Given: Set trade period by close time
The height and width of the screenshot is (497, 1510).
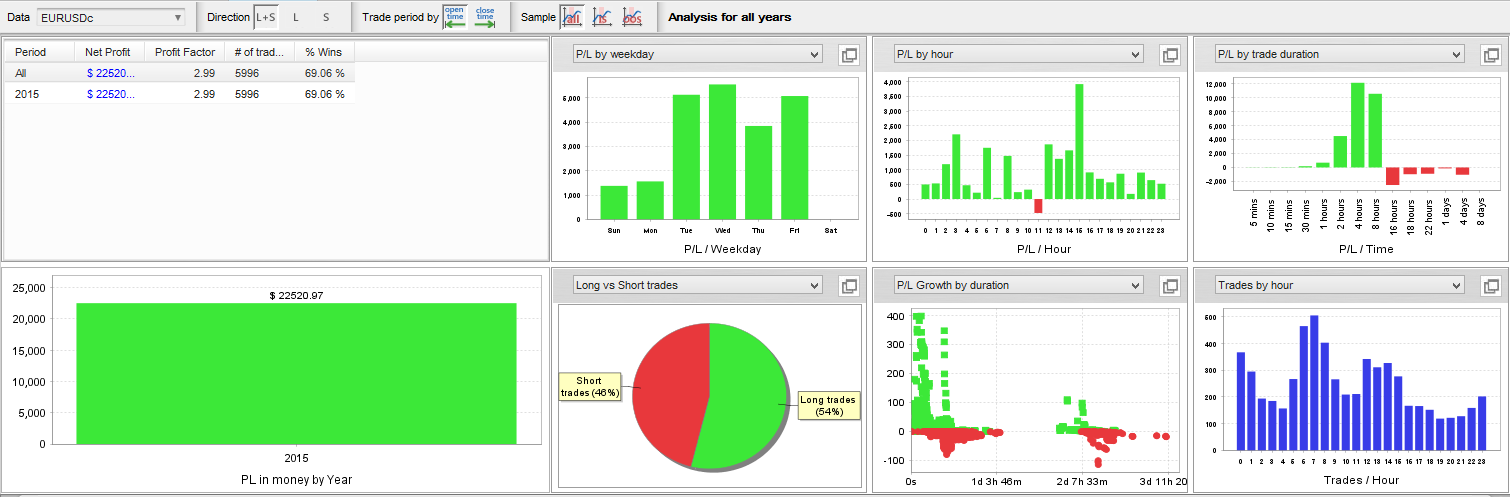Looking at the screenshot, I should pyautogui.click(x=485, y=17).
